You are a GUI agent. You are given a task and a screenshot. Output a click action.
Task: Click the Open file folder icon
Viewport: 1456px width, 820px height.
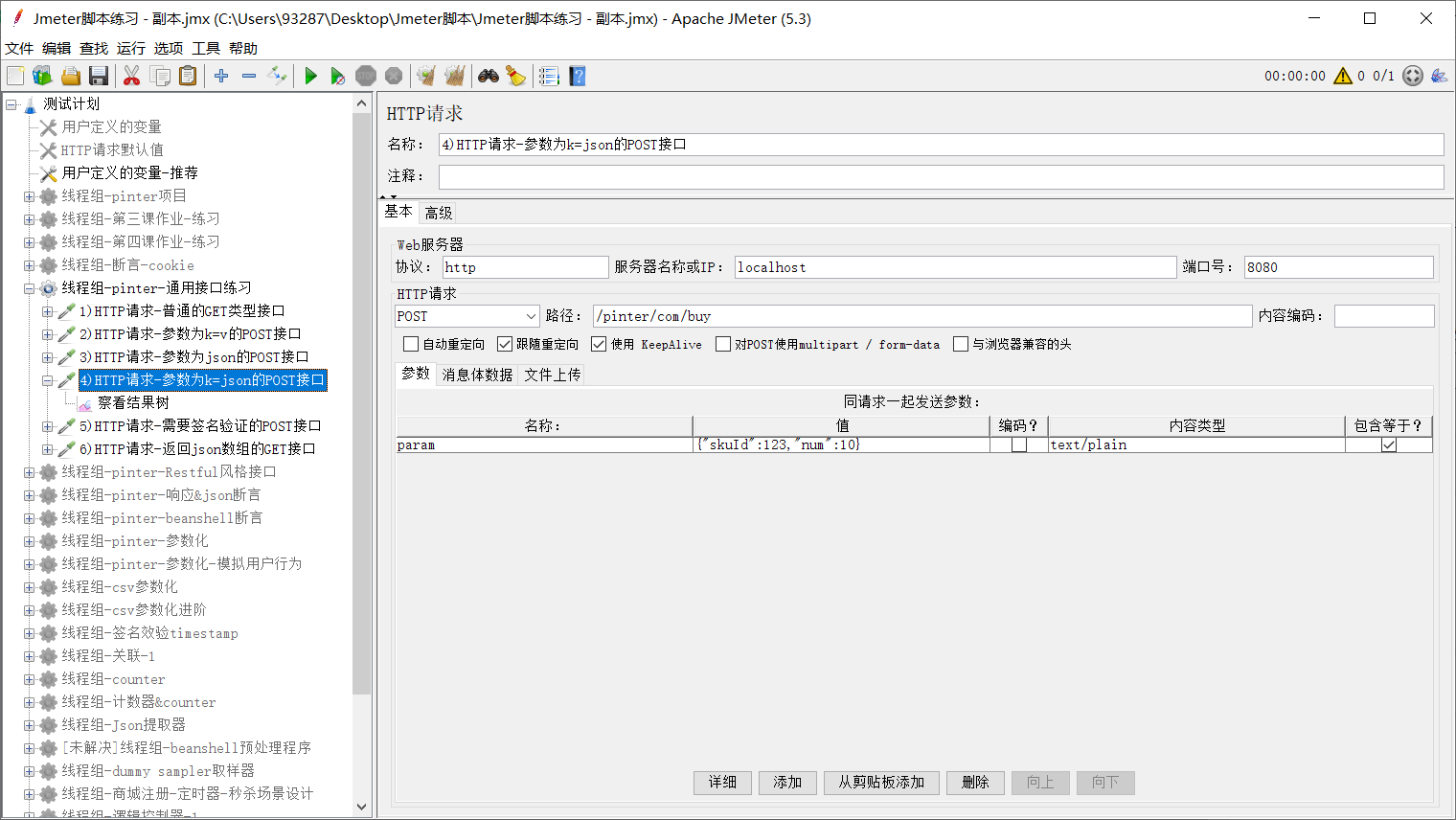point(71,76)
